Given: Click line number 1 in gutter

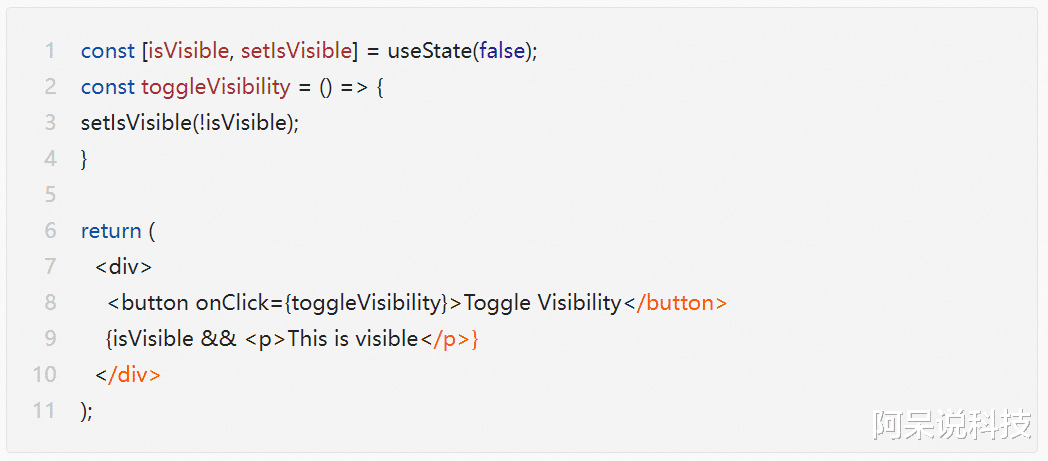Looking at the screenshot, I should click(50, 51).
